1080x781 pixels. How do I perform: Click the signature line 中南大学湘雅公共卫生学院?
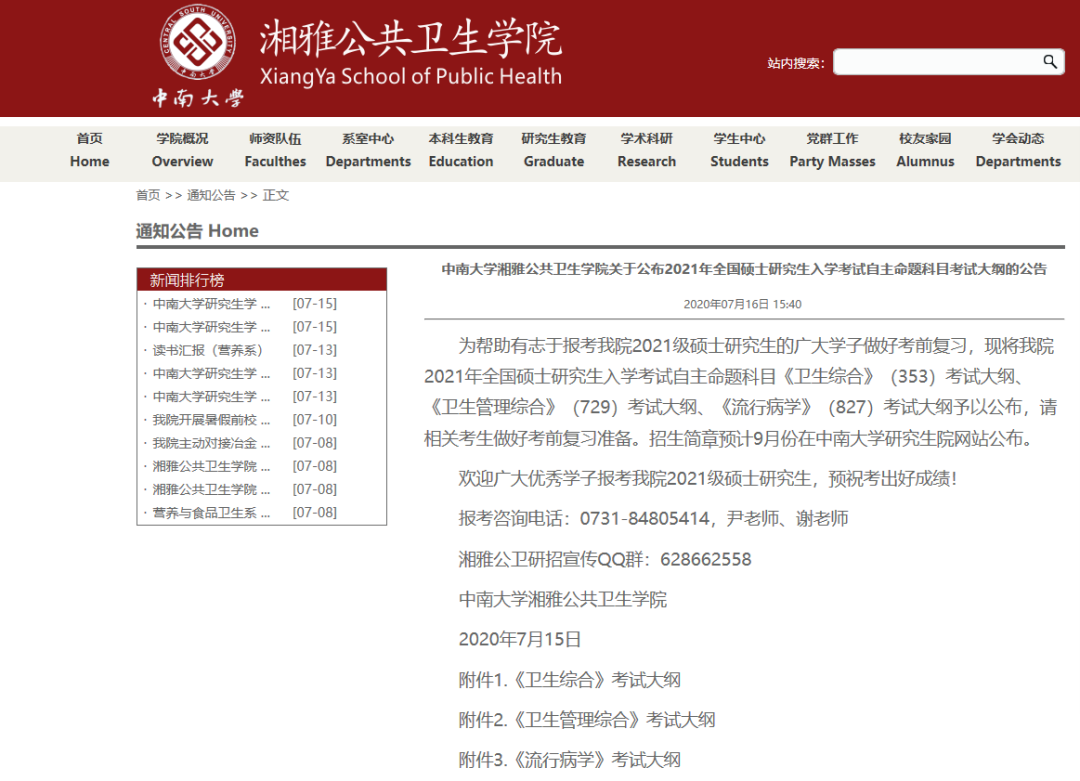tap(563, 599)
